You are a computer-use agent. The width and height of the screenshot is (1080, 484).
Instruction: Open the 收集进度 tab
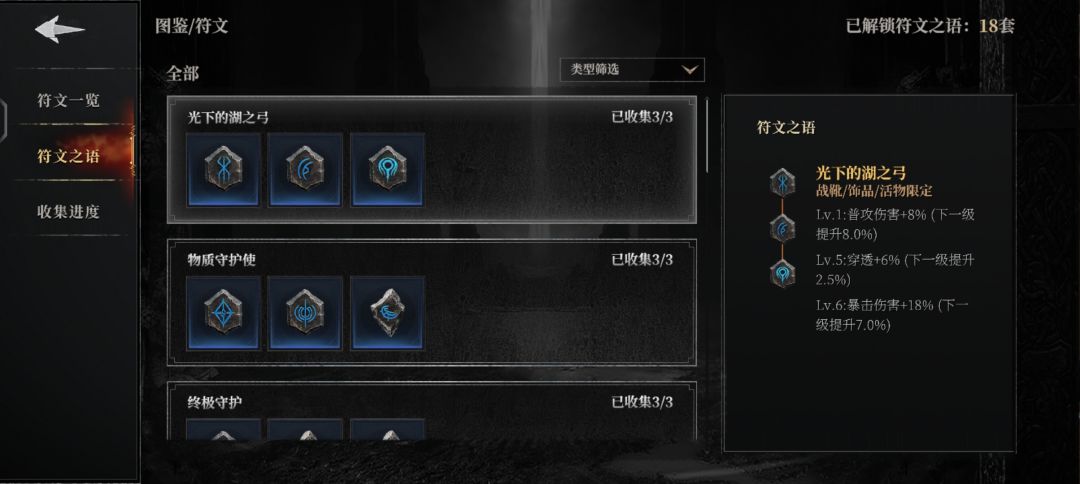(x=68, y=211)
